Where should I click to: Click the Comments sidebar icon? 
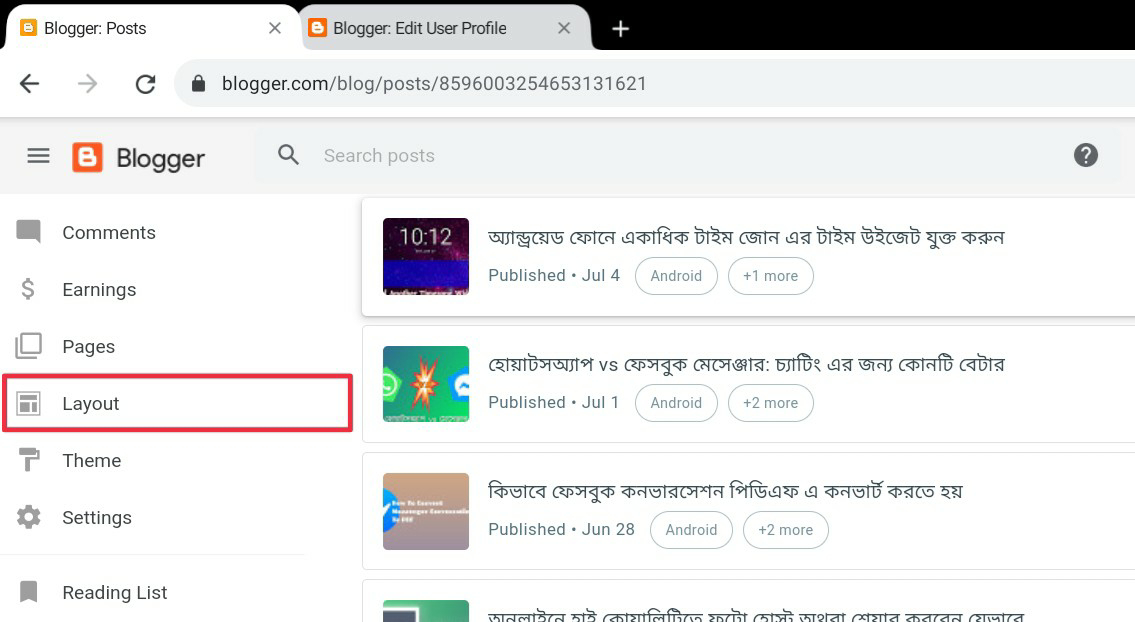point(28,232)
